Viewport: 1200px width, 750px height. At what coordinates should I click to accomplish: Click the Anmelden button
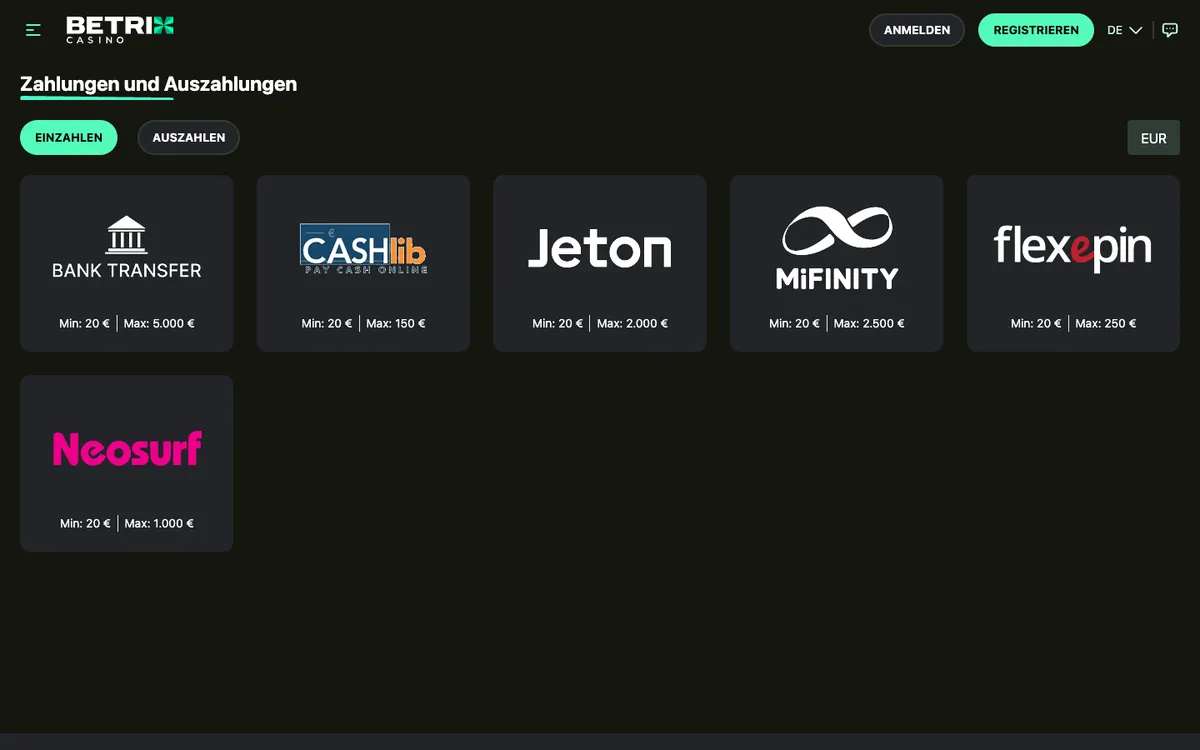(917, 30)
